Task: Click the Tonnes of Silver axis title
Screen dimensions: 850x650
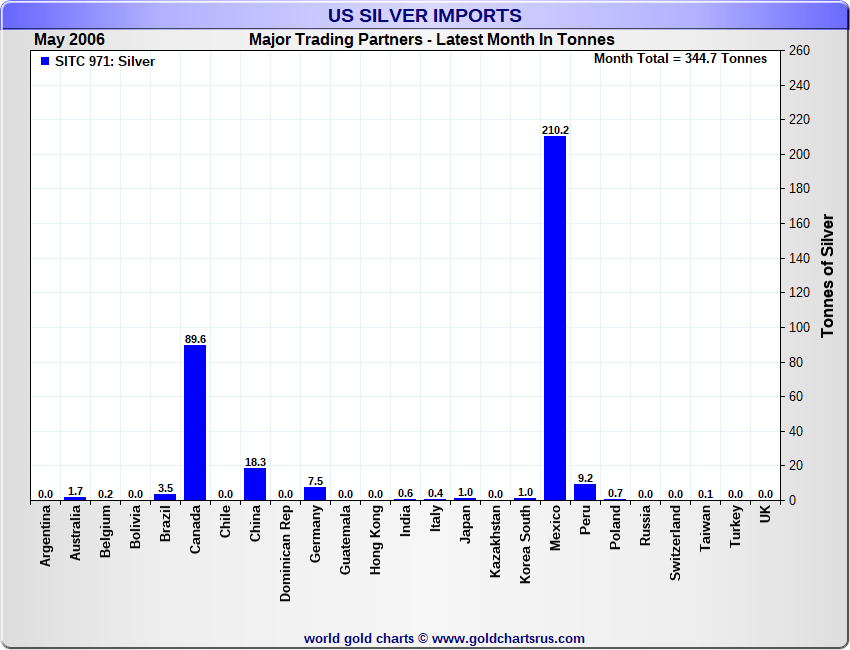Action: 827,275
